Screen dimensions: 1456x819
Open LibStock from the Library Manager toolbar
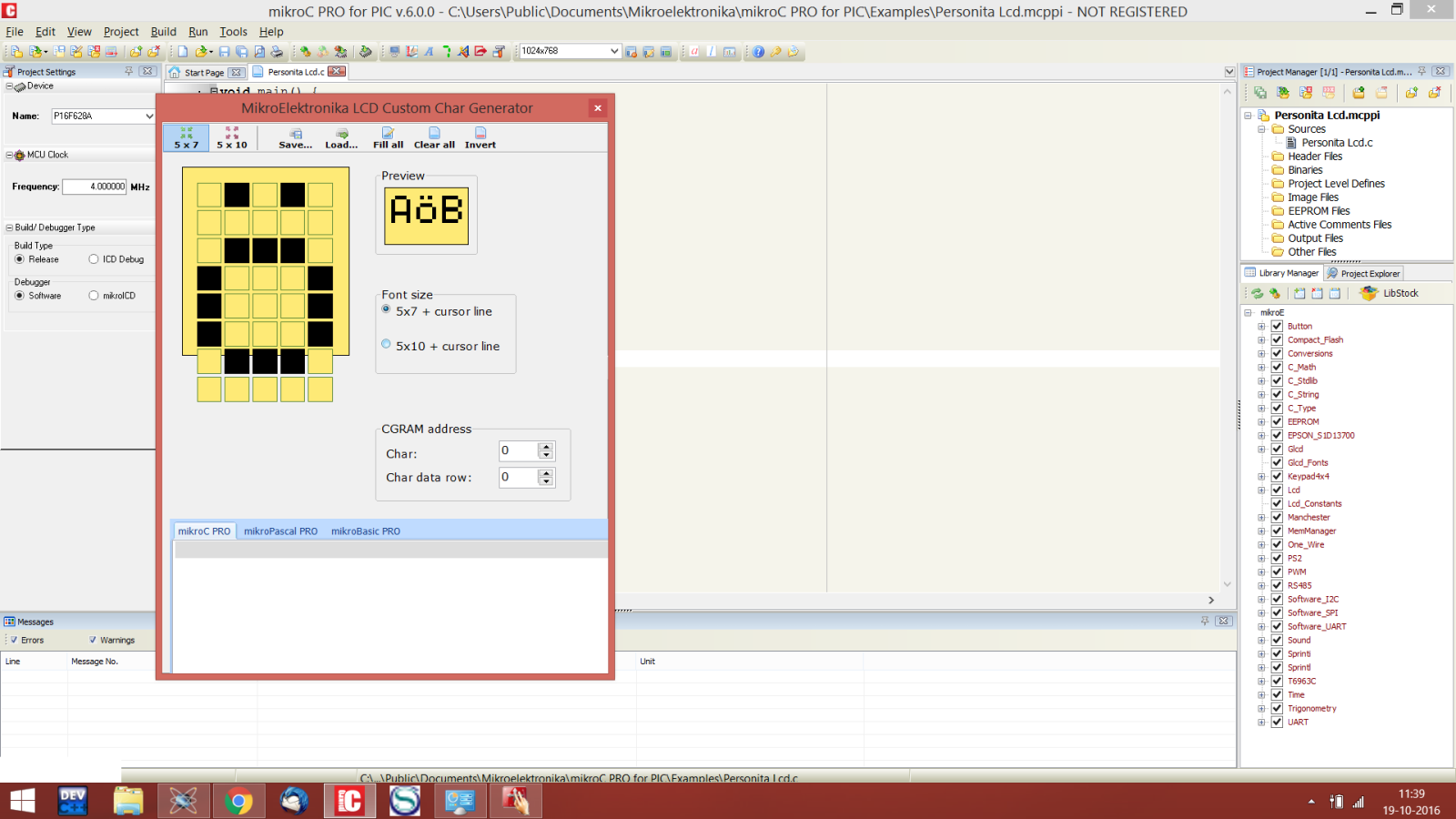coord(1390,293)
